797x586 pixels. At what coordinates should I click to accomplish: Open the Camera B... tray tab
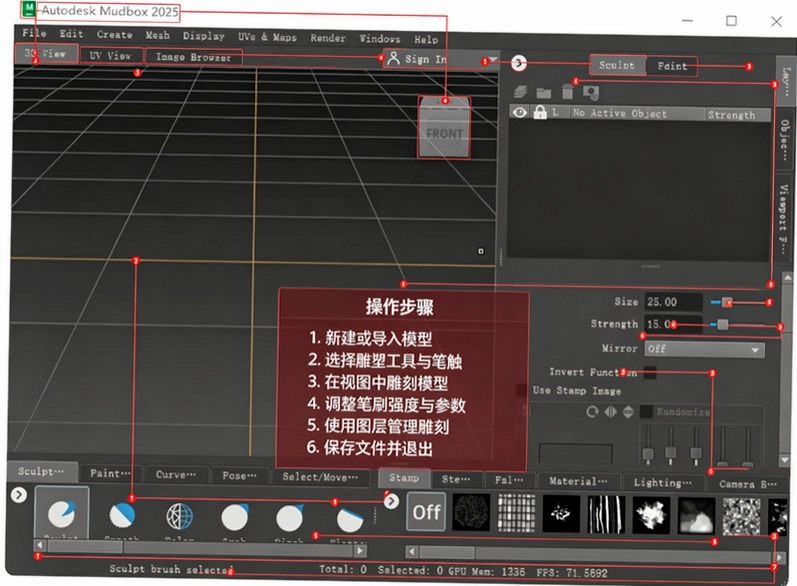pyautogui.click(x=748, y=484)
